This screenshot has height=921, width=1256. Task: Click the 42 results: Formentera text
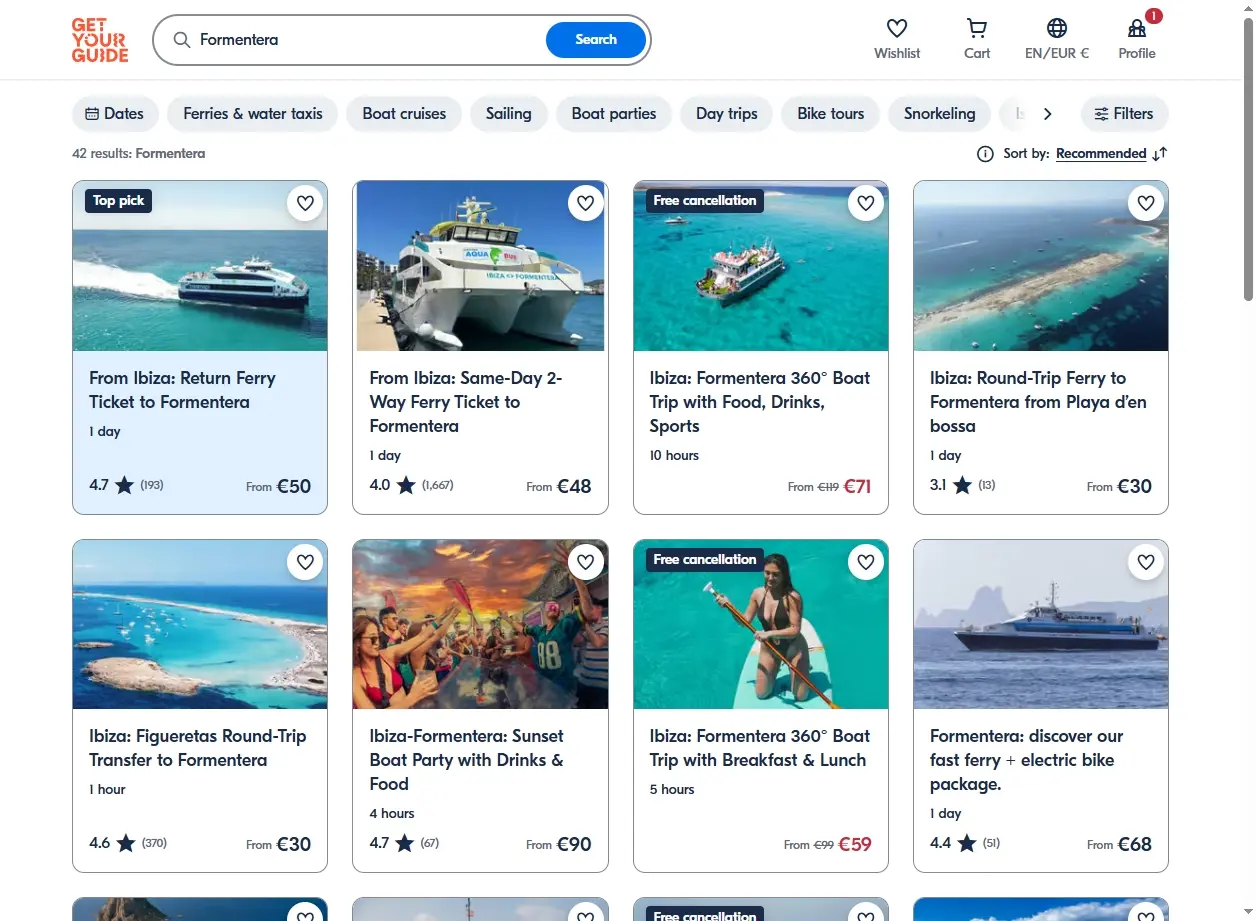tap(138, 154)
